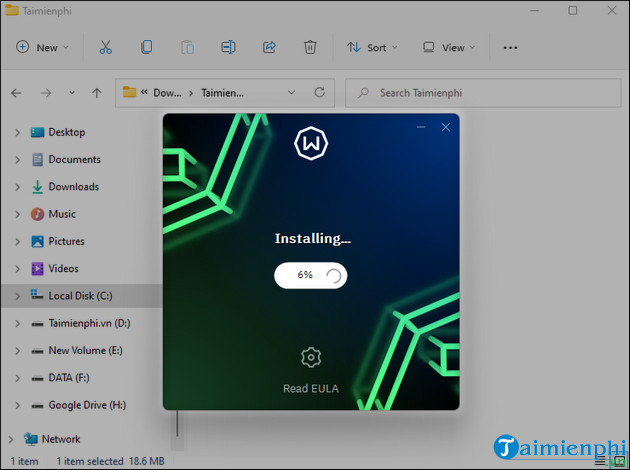Expand the Documents tree node

tap(17, 159)
